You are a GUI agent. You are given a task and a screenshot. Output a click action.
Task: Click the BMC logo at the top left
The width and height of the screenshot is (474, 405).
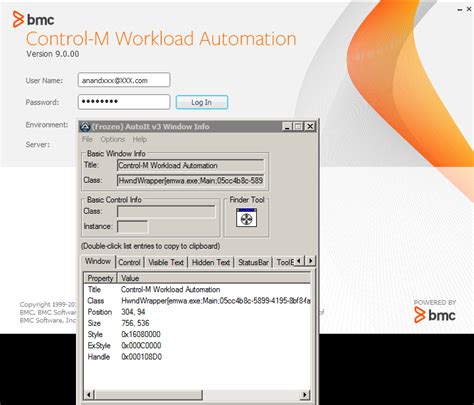(x=33, y=19)
